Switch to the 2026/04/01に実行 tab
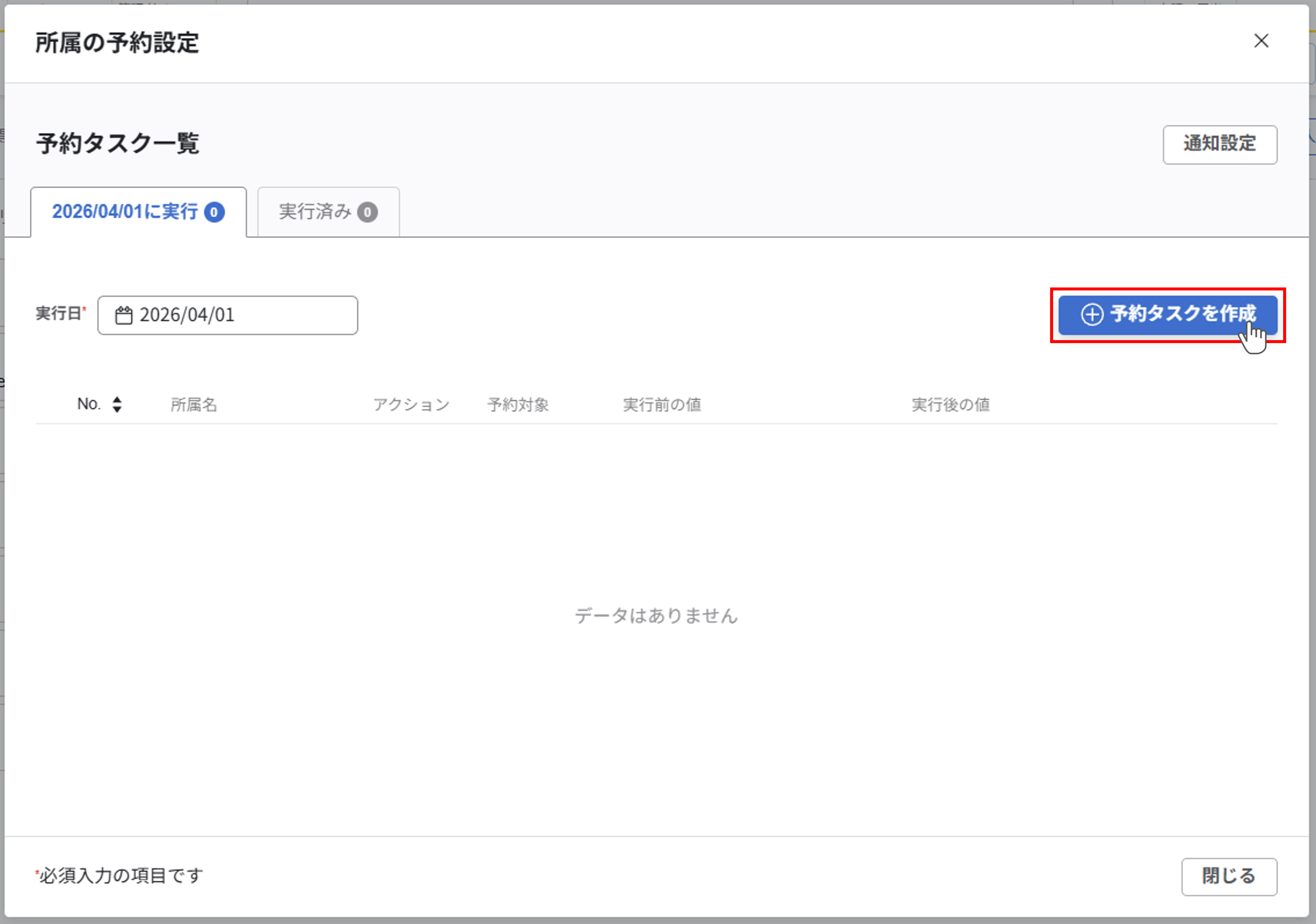The height and width of the screenshot is (924, 1316). click(x=125, y=212)
